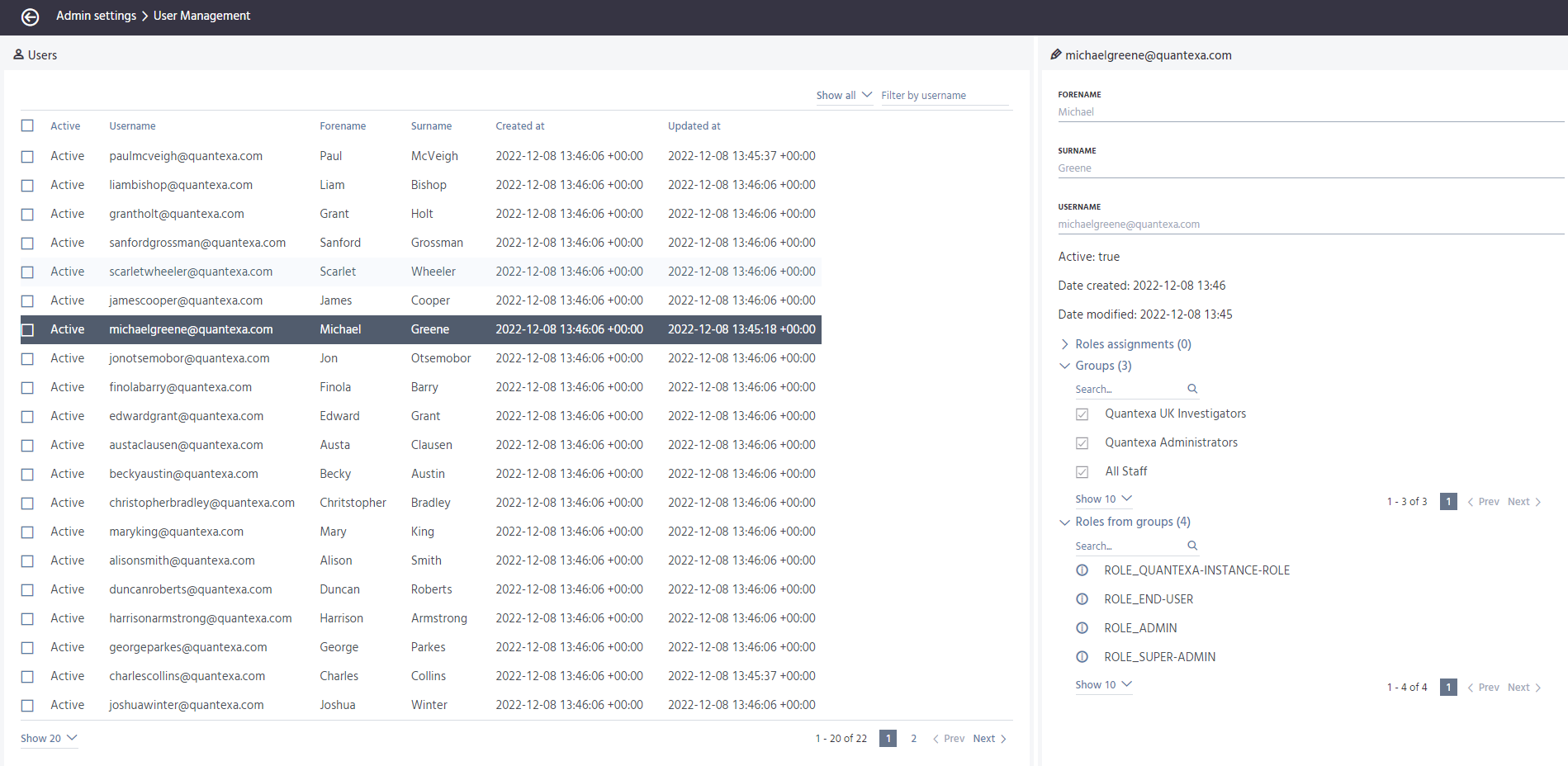Go to page 2 of the users list
This screenshot has height=766, width=1568.
[913, 738]
